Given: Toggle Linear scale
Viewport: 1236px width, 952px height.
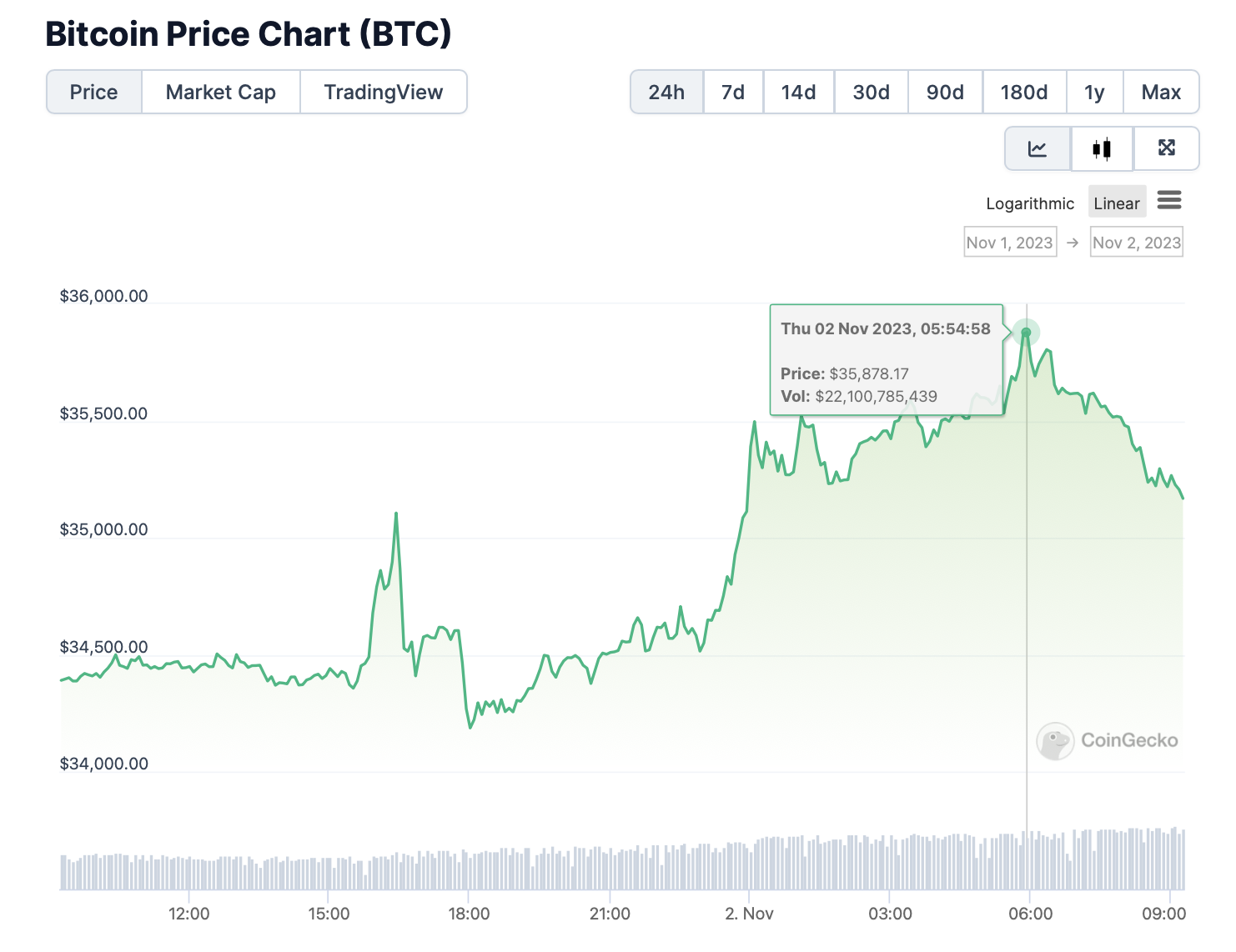Looking at the screenshot, I should [1116, 203].
